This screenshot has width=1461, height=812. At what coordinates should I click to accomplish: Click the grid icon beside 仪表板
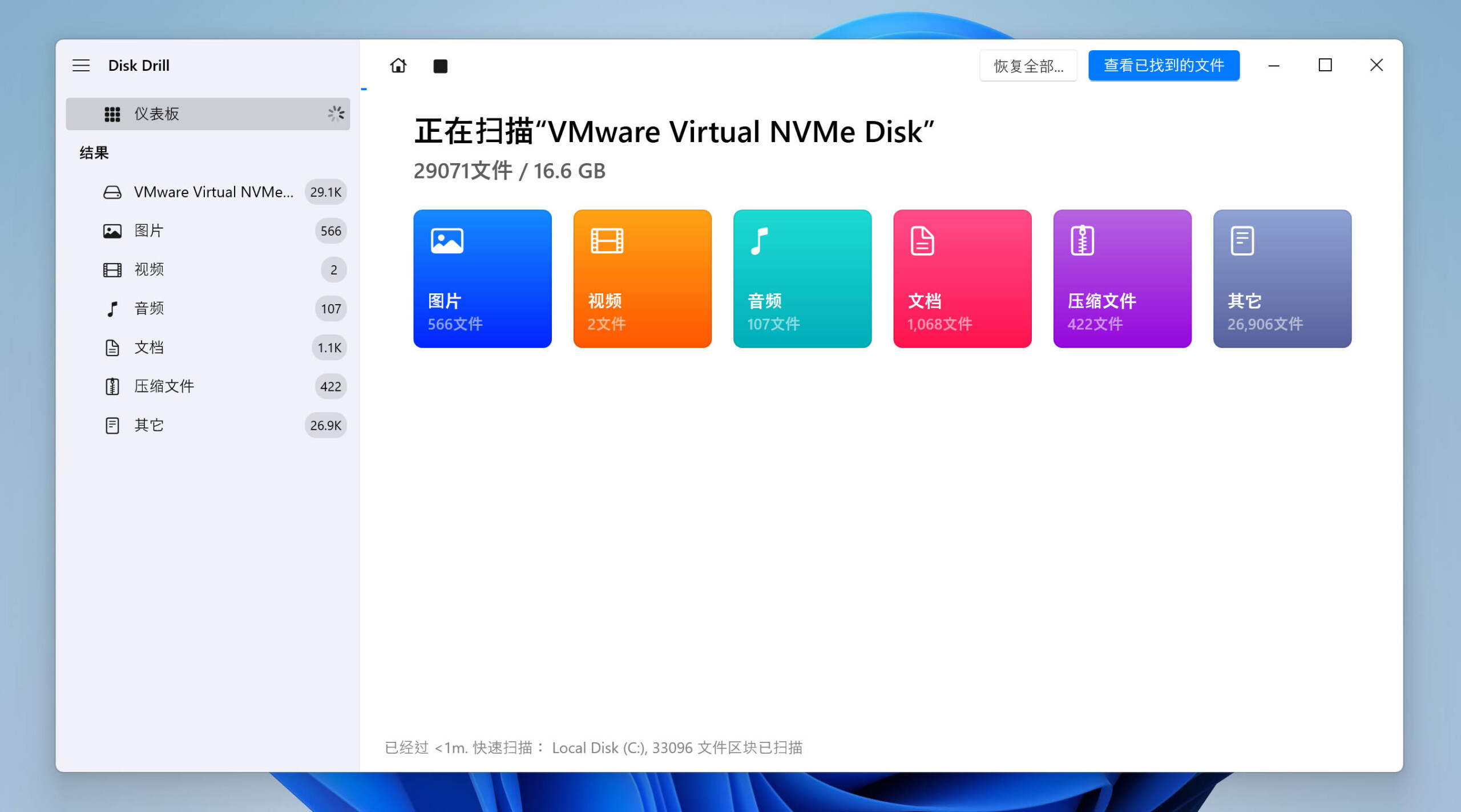point(112,114)
